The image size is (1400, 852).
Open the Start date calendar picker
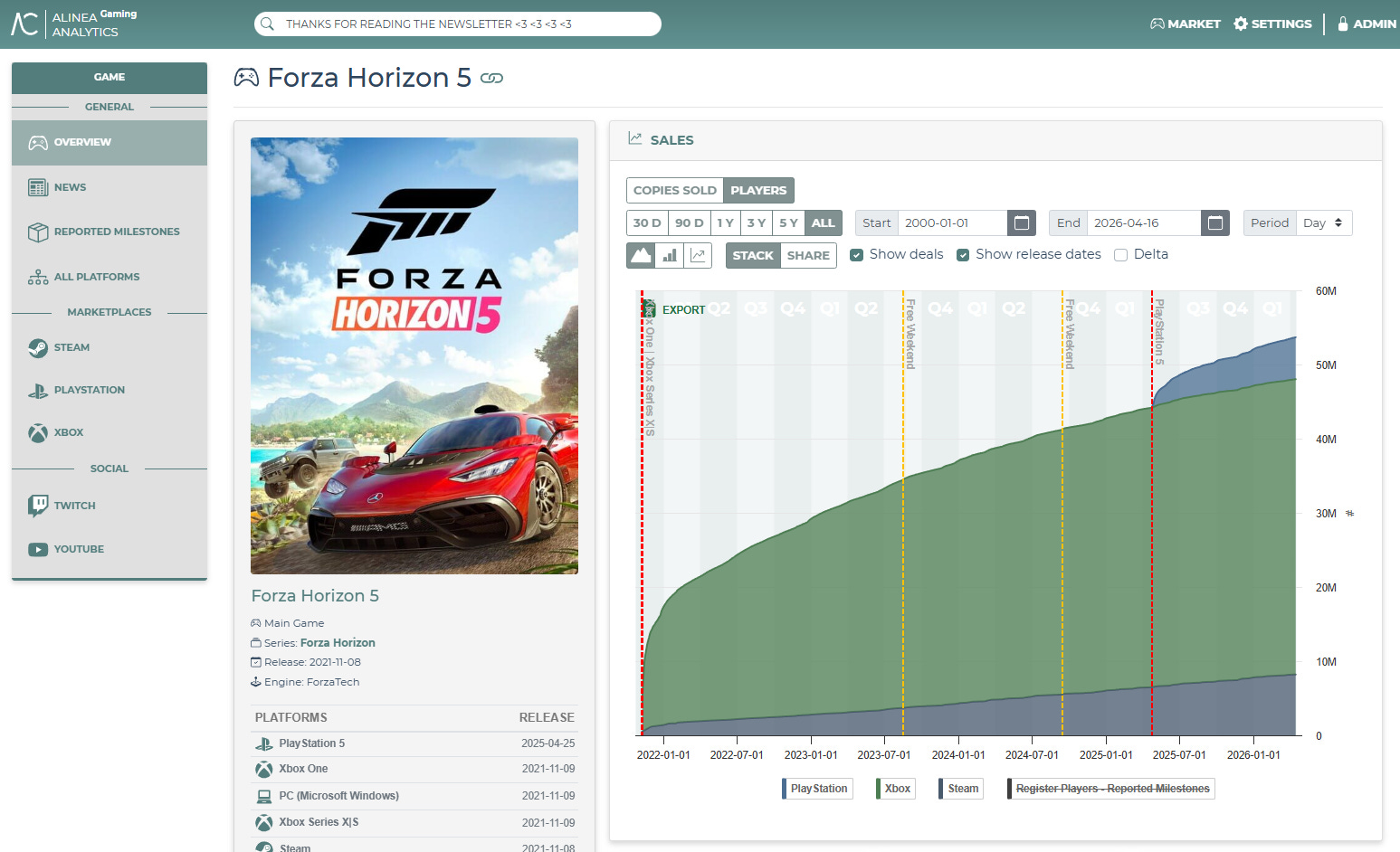pyautogui.click(x=1022, y=222)
